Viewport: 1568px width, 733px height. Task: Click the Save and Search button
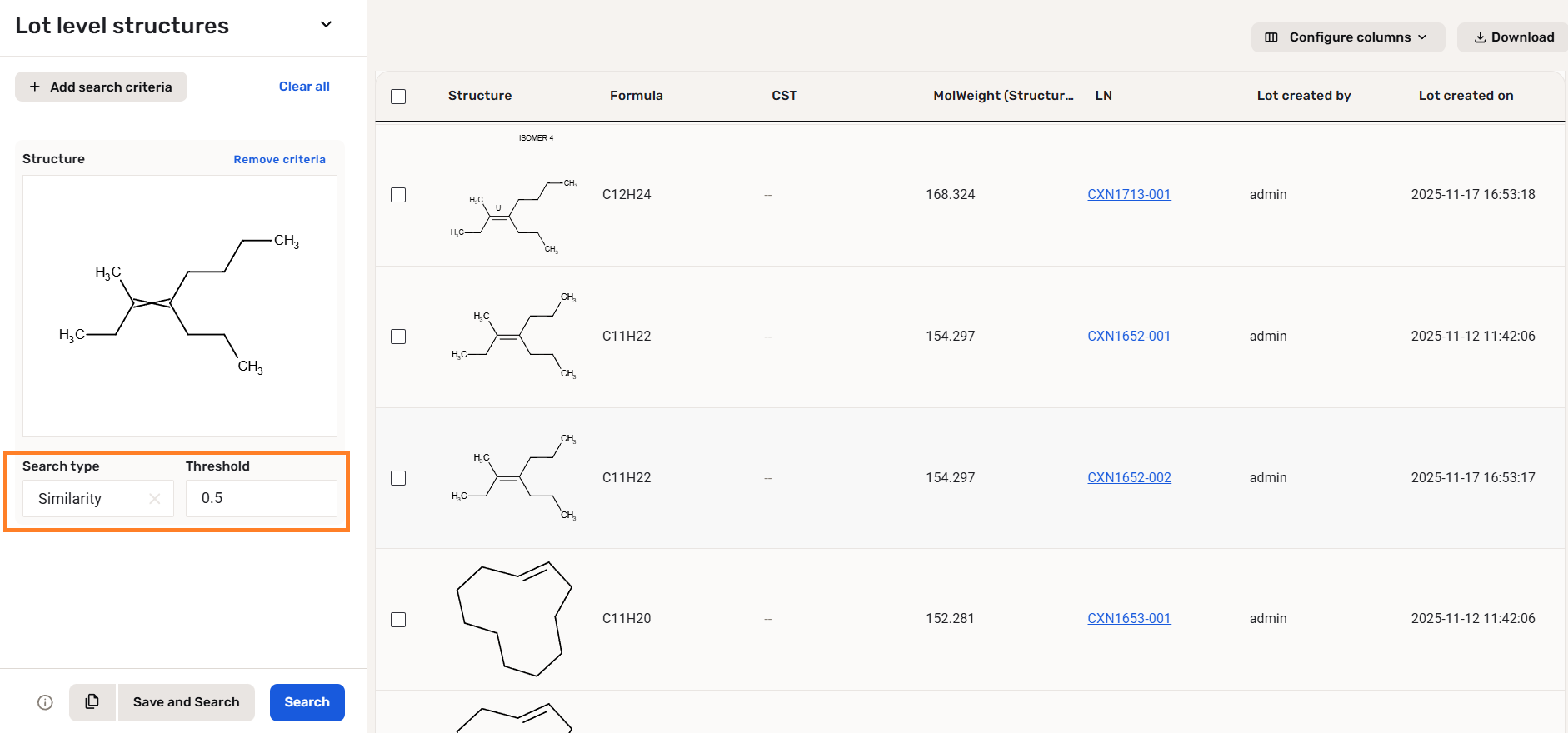[x=187, y=702]
